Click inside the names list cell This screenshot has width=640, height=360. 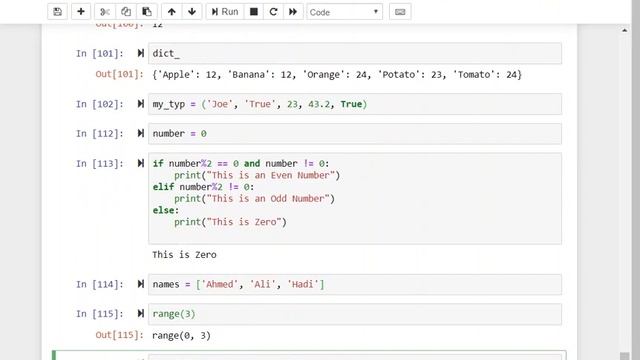coord(355,284)
